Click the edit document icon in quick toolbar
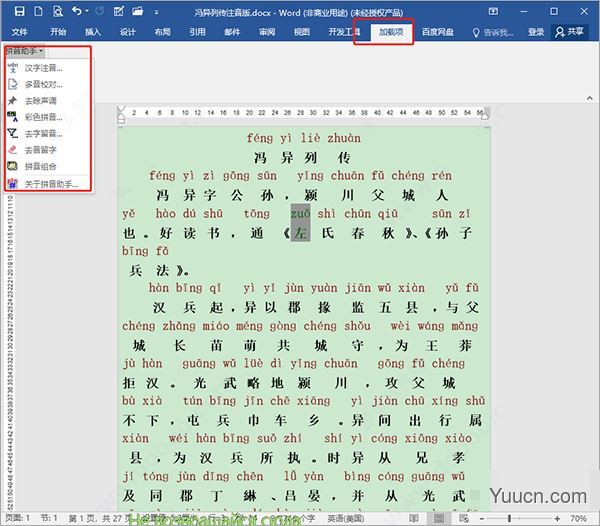 point(119,11)
